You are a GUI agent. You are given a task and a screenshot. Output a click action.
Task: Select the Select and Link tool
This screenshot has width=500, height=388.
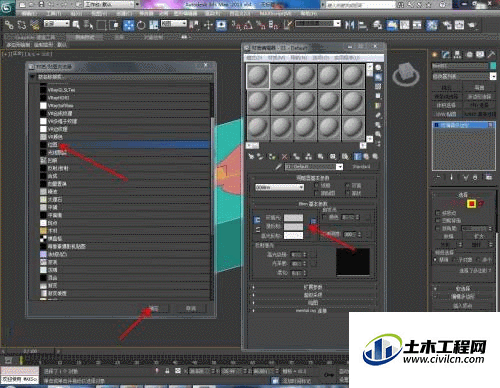9,25
